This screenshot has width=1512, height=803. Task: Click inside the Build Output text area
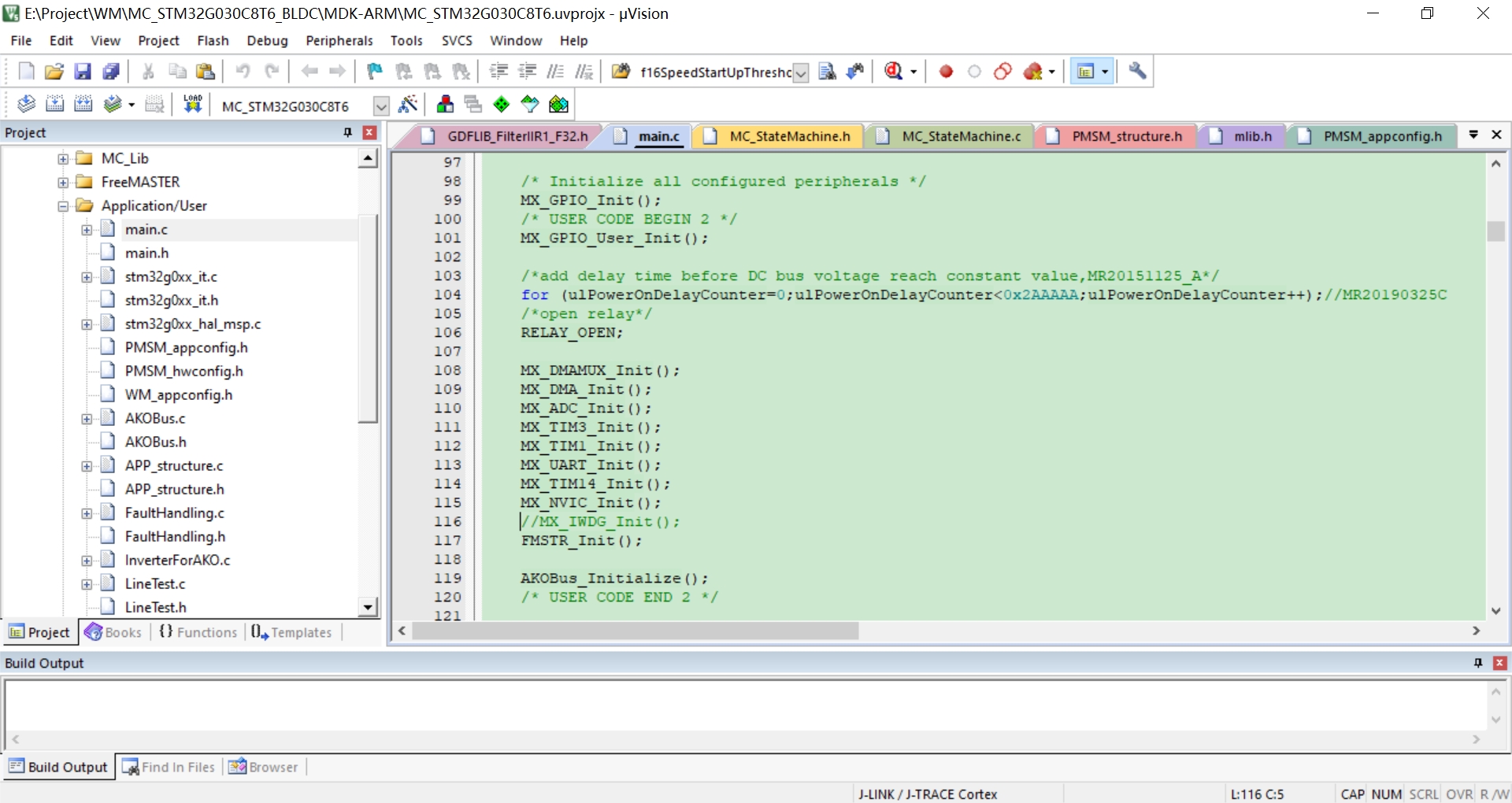(747, 705)
